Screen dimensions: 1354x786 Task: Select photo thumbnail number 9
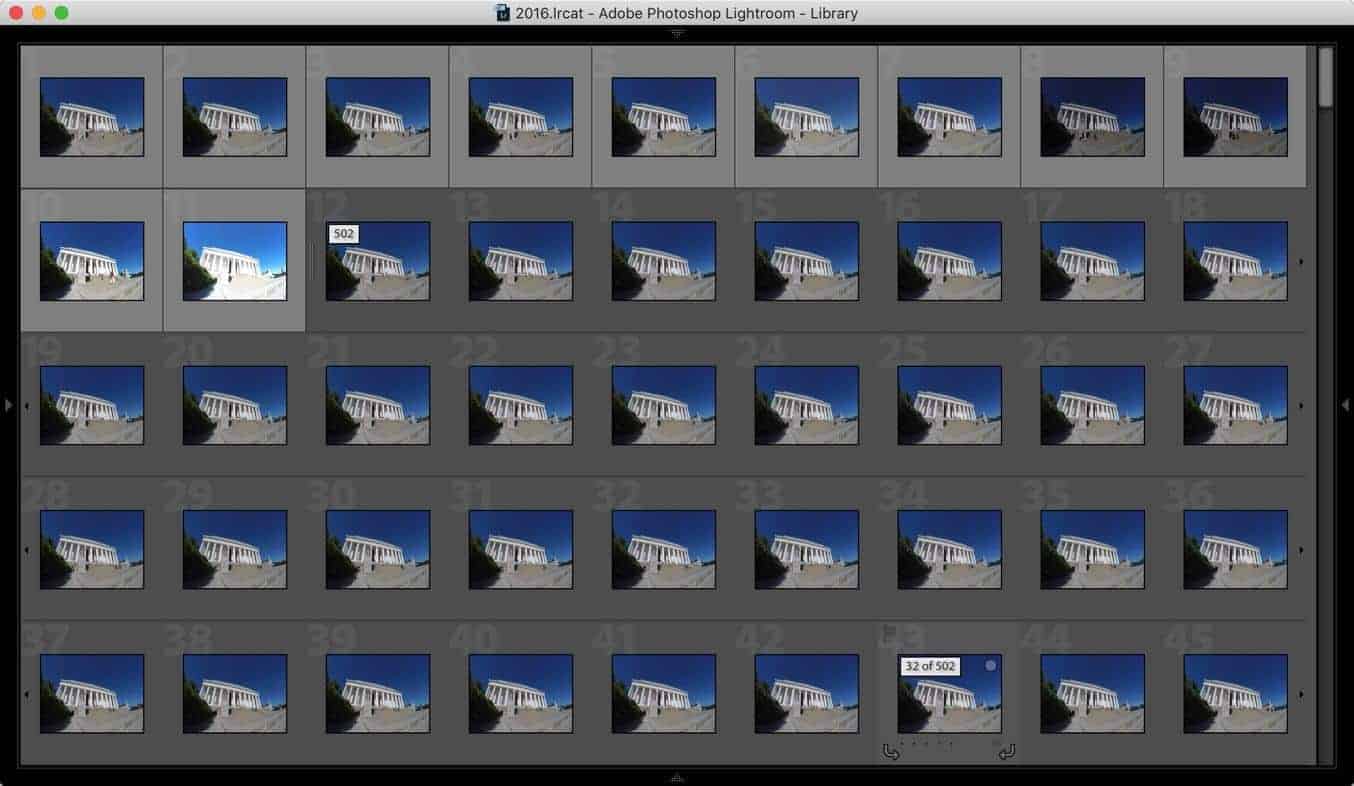[1236, 117]
